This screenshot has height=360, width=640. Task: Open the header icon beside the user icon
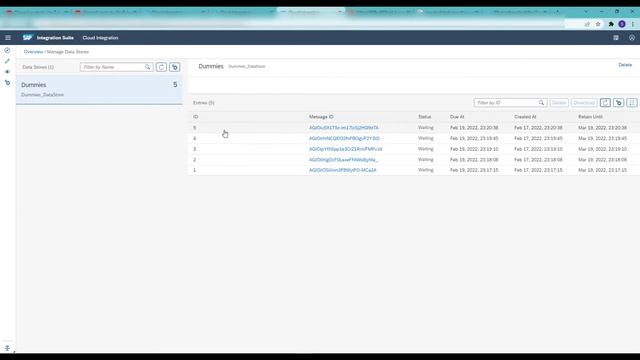[616, 38]
